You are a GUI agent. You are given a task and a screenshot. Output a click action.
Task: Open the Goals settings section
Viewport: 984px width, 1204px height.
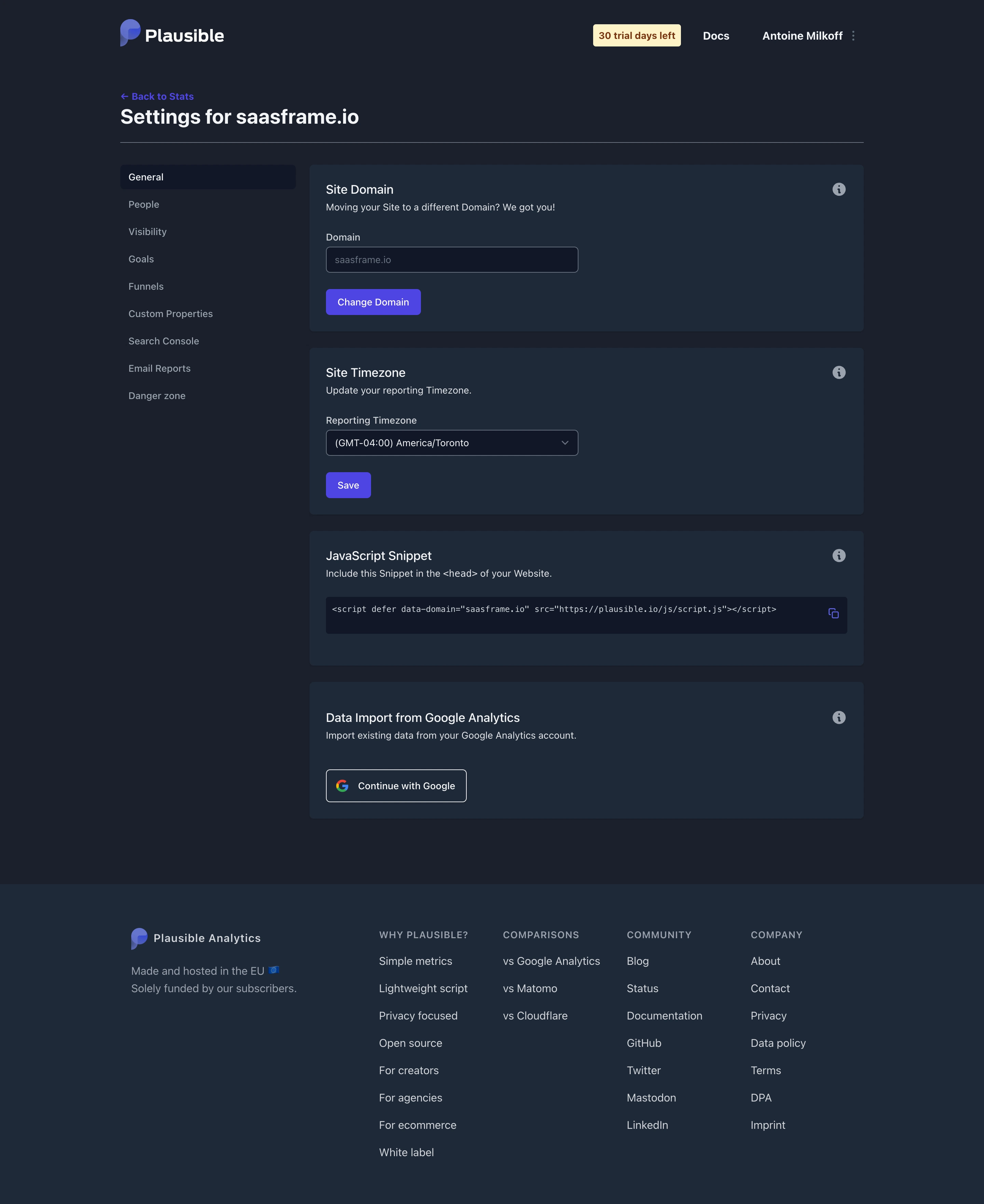coord(207,259)
